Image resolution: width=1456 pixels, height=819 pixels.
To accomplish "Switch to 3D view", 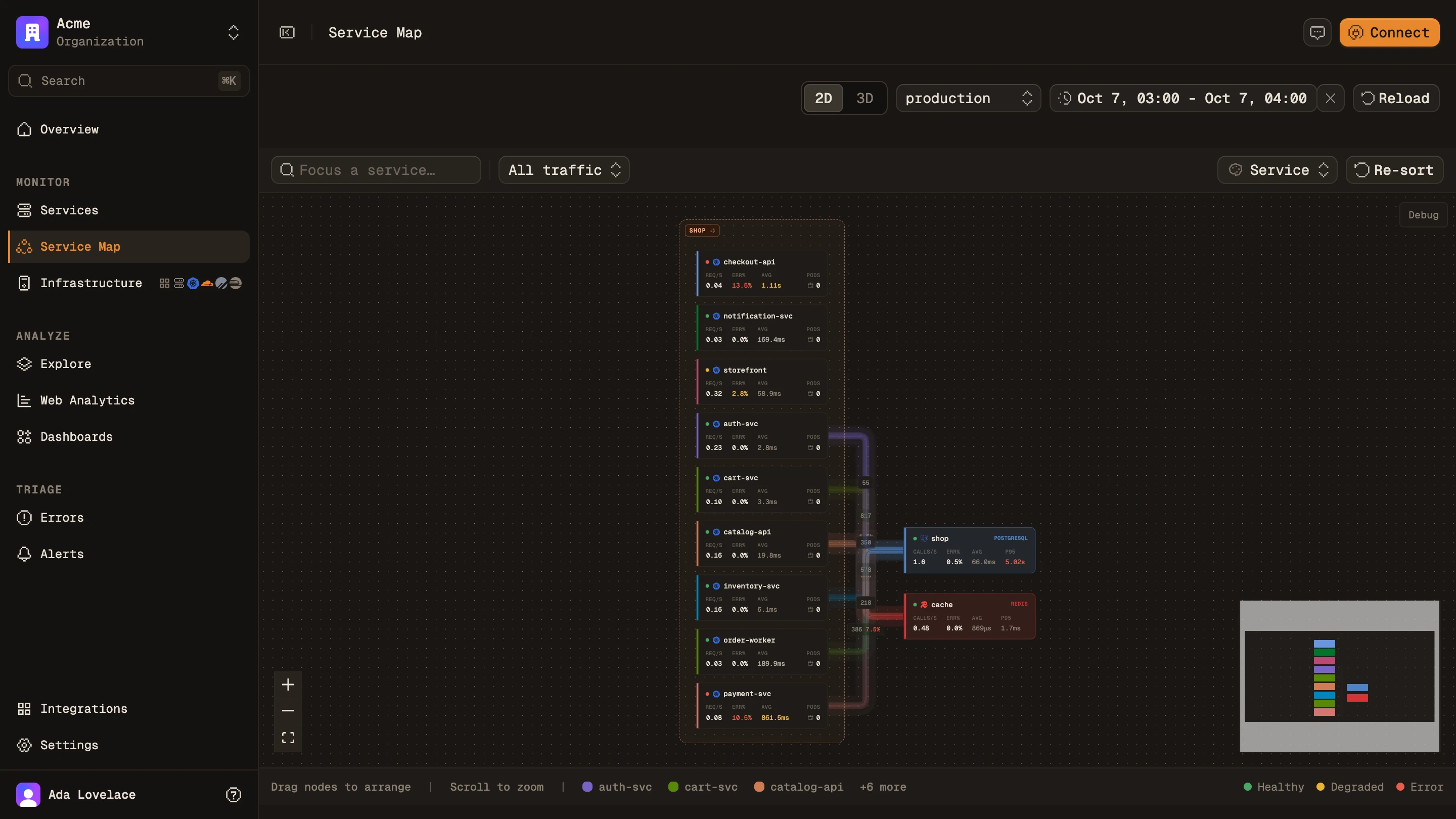I will [x=864, y=99].
